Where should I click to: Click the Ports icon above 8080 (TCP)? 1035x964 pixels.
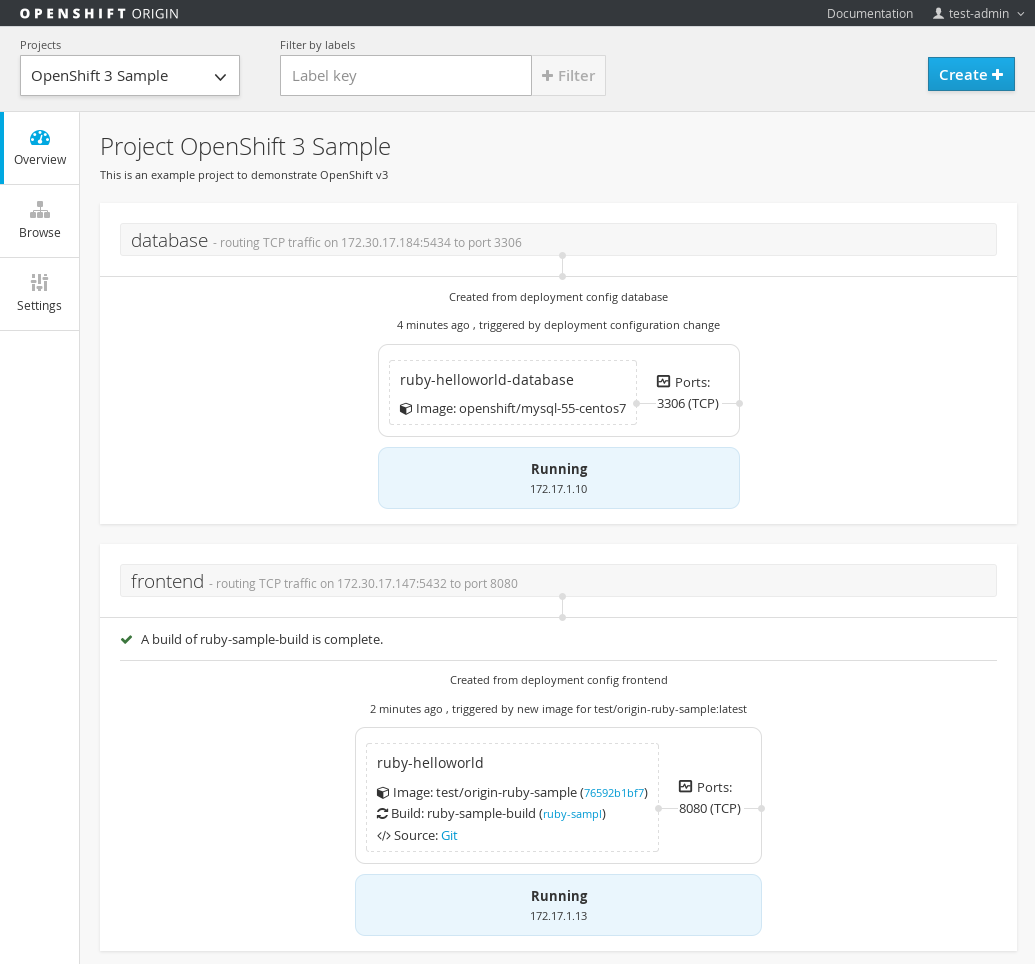coord(686,786)
